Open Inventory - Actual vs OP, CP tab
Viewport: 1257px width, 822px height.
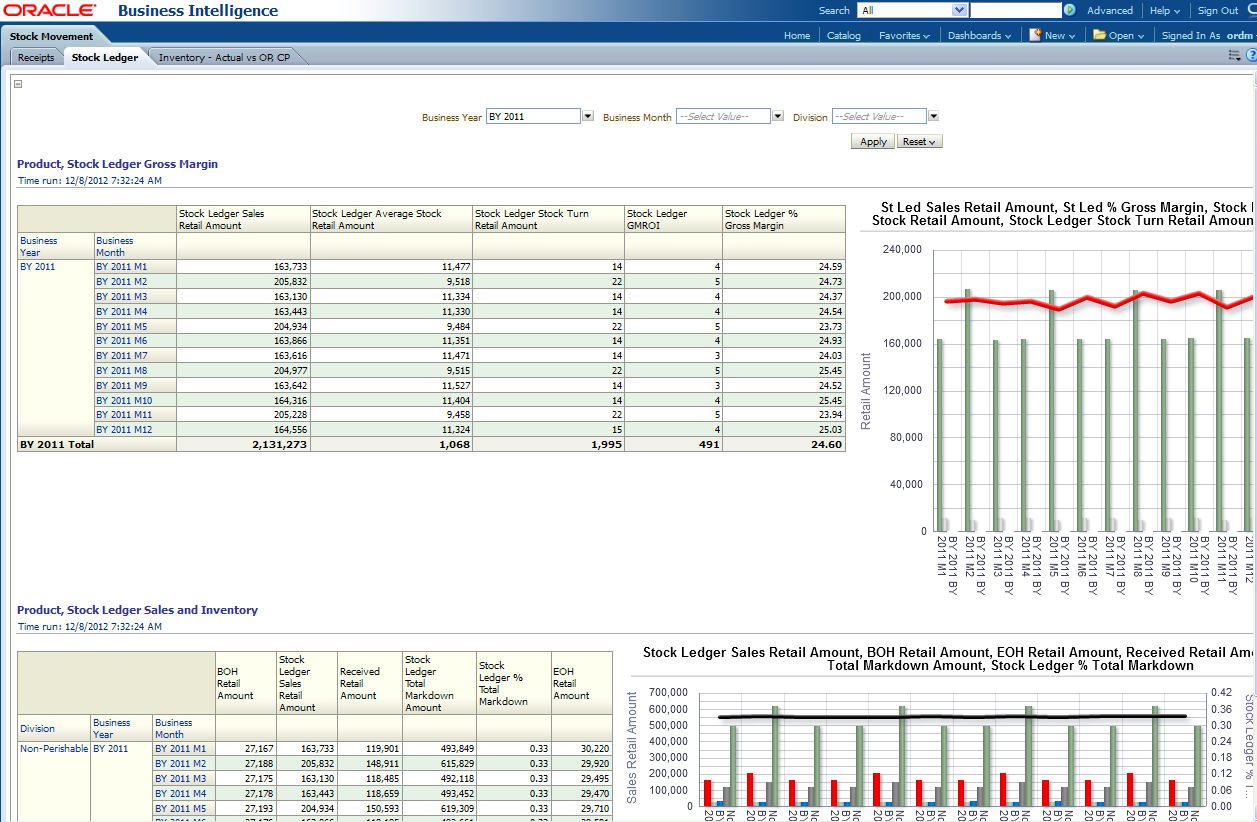click(x=224, y=58)
